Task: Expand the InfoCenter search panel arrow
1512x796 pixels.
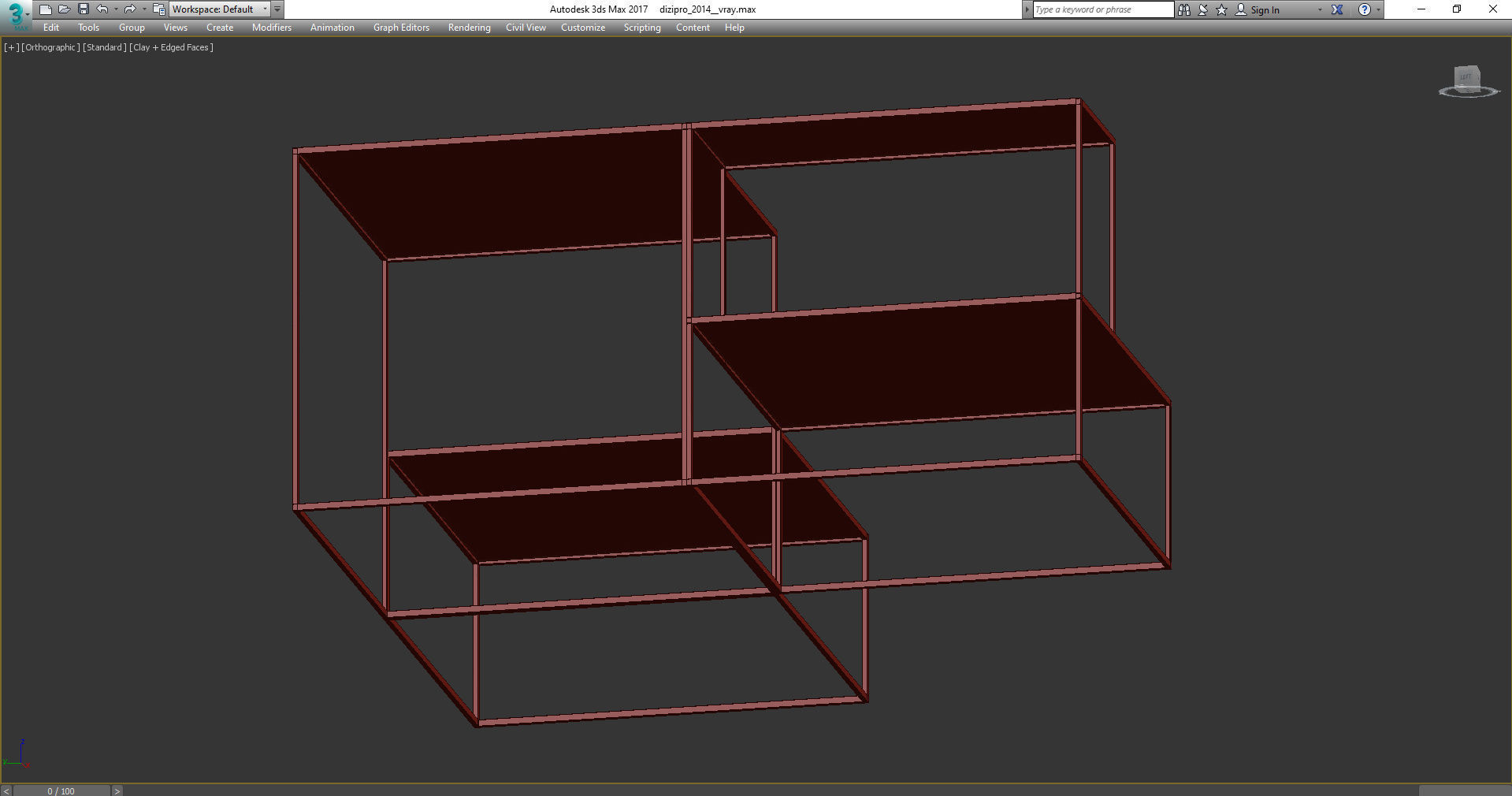Action: [x=1027, y=9]
